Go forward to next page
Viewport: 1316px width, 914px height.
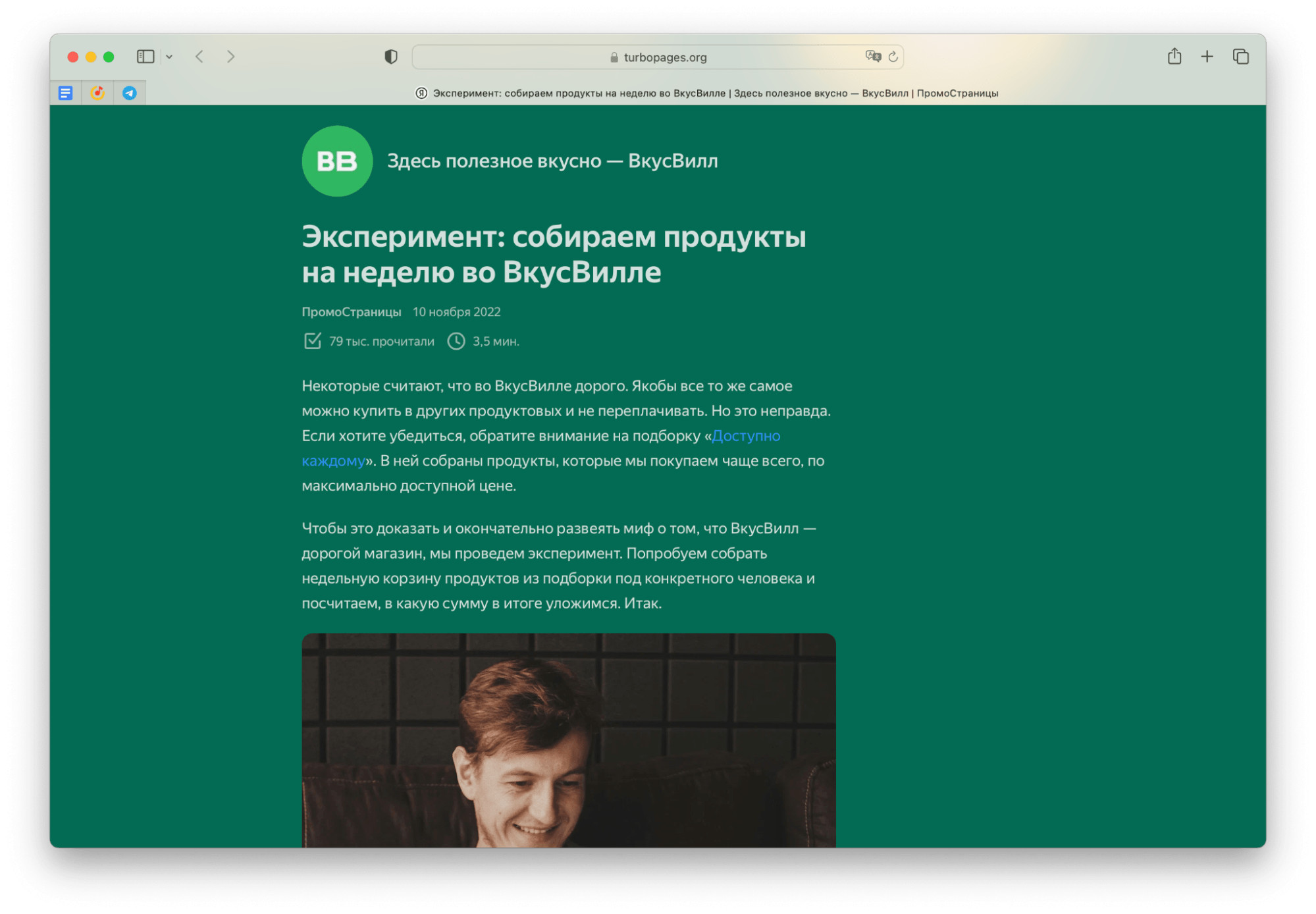[x=230, y=57]
